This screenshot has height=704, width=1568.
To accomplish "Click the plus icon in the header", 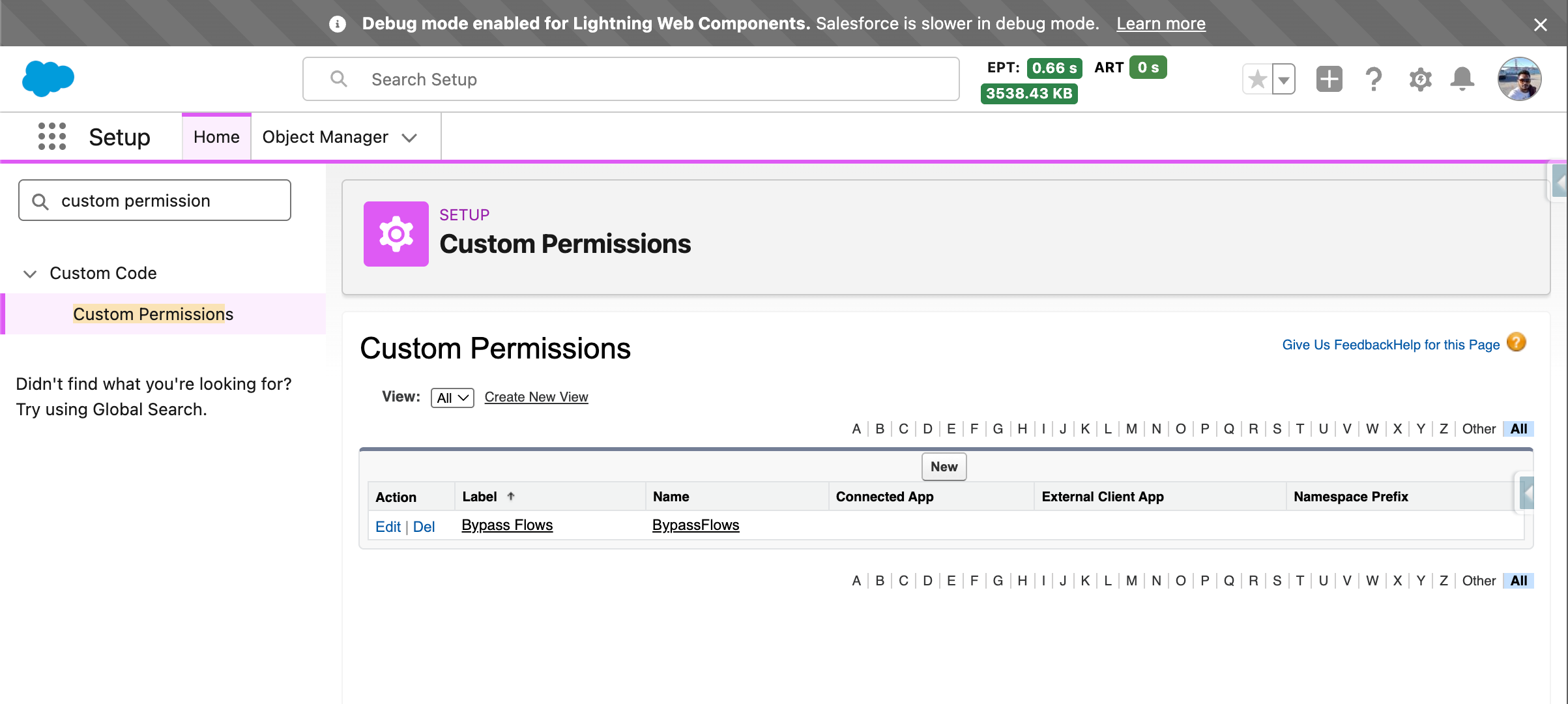I will (x=1329, y=79).
